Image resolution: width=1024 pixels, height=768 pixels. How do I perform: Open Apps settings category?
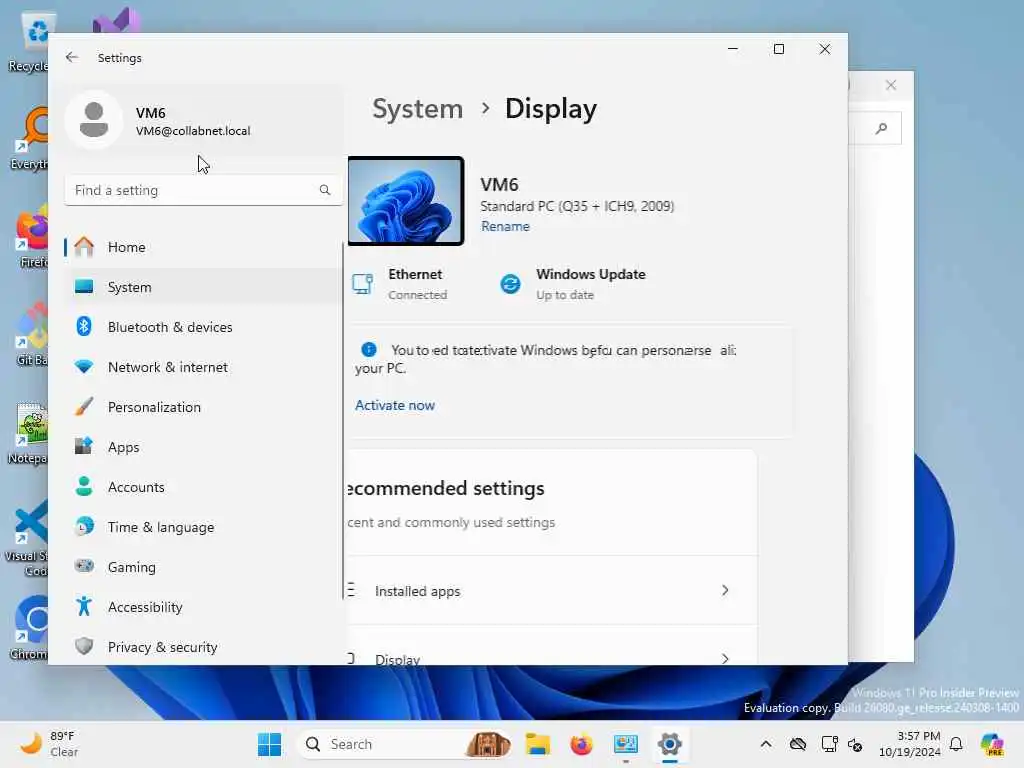click(203, 447)
